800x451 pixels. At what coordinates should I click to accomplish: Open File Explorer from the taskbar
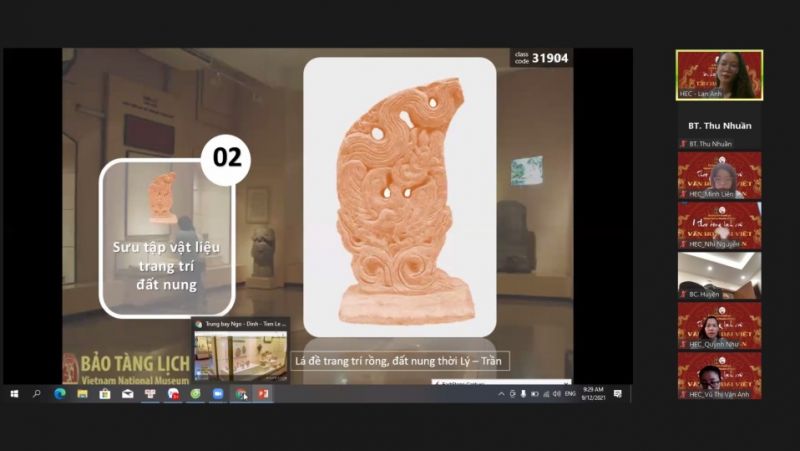point(82,394)
